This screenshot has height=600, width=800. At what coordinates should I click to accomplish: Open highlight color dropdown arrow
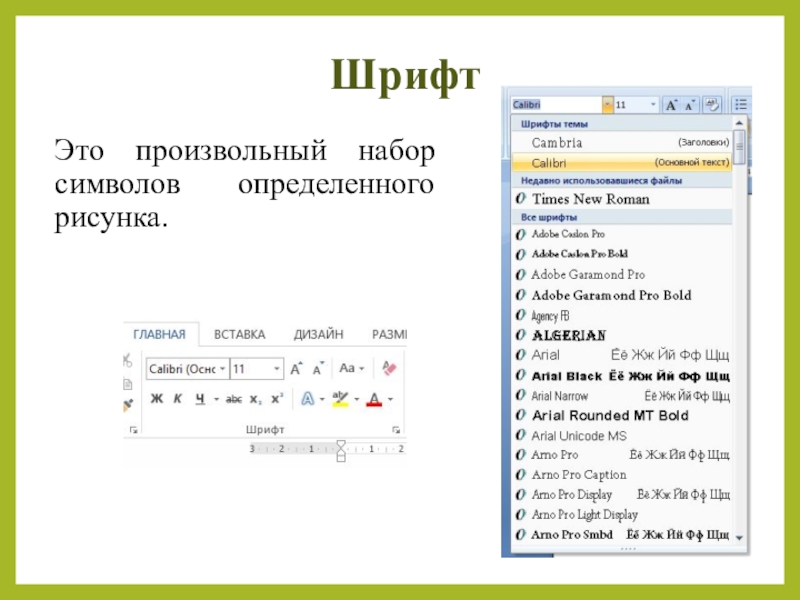[357, 399]
